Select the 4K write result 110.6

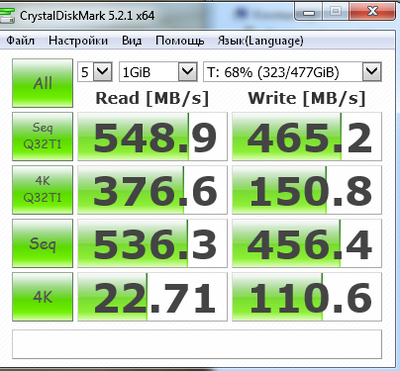point(307,297)
